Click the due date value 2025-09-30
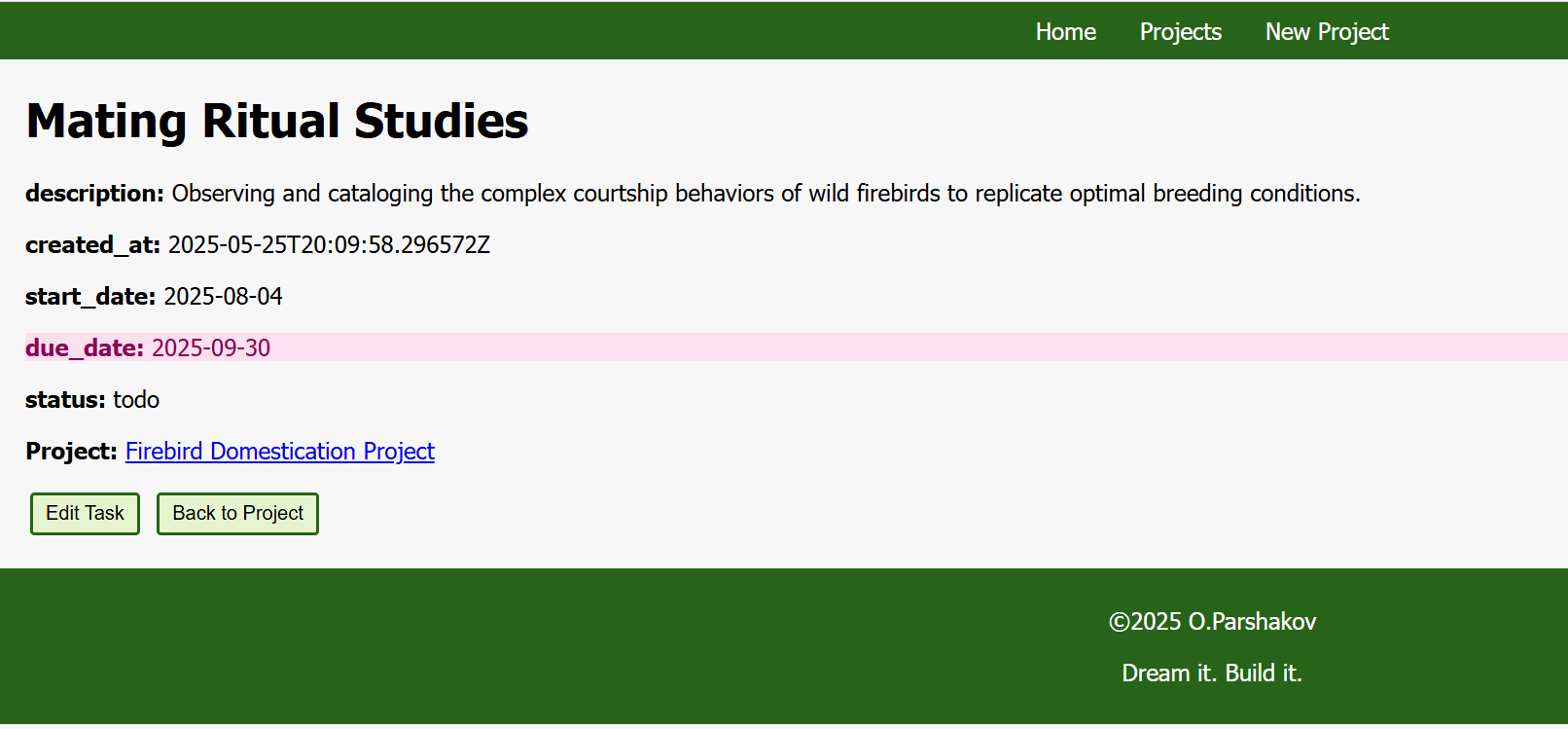 pyautogui.click(x=211, y=348)
